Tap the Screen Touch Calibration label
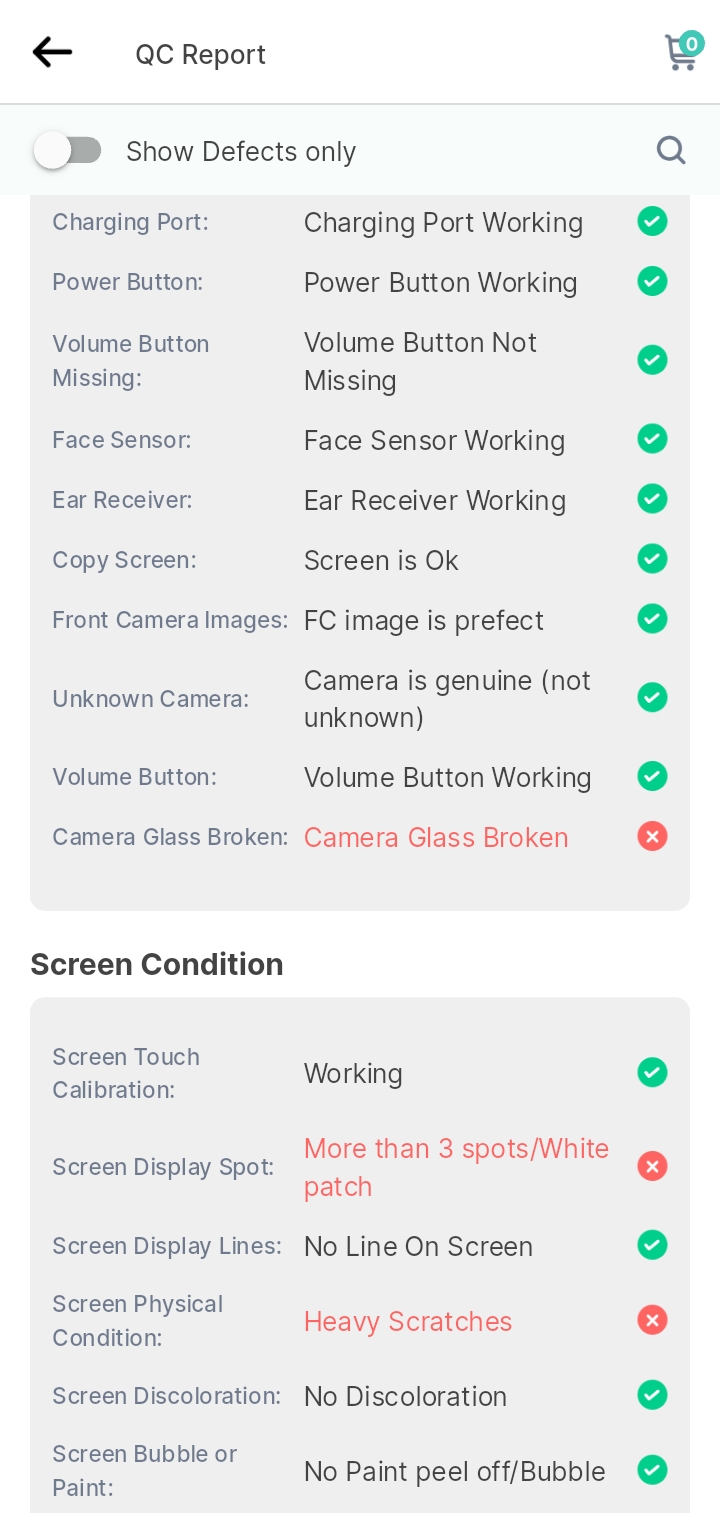 tap(126, 1073)
